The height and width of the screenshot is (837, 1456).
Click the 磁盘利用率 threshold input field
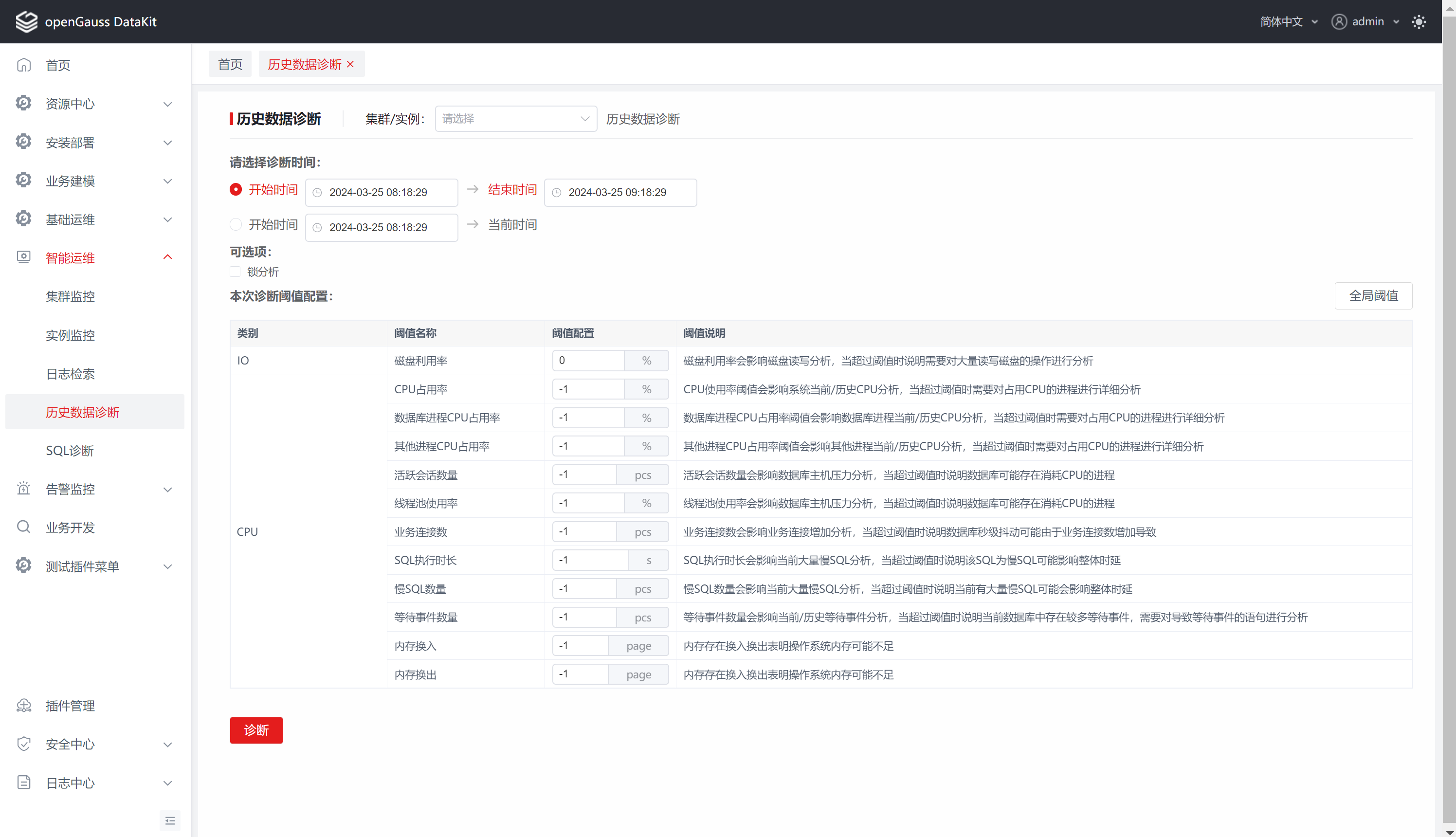(x=587, y=361)
